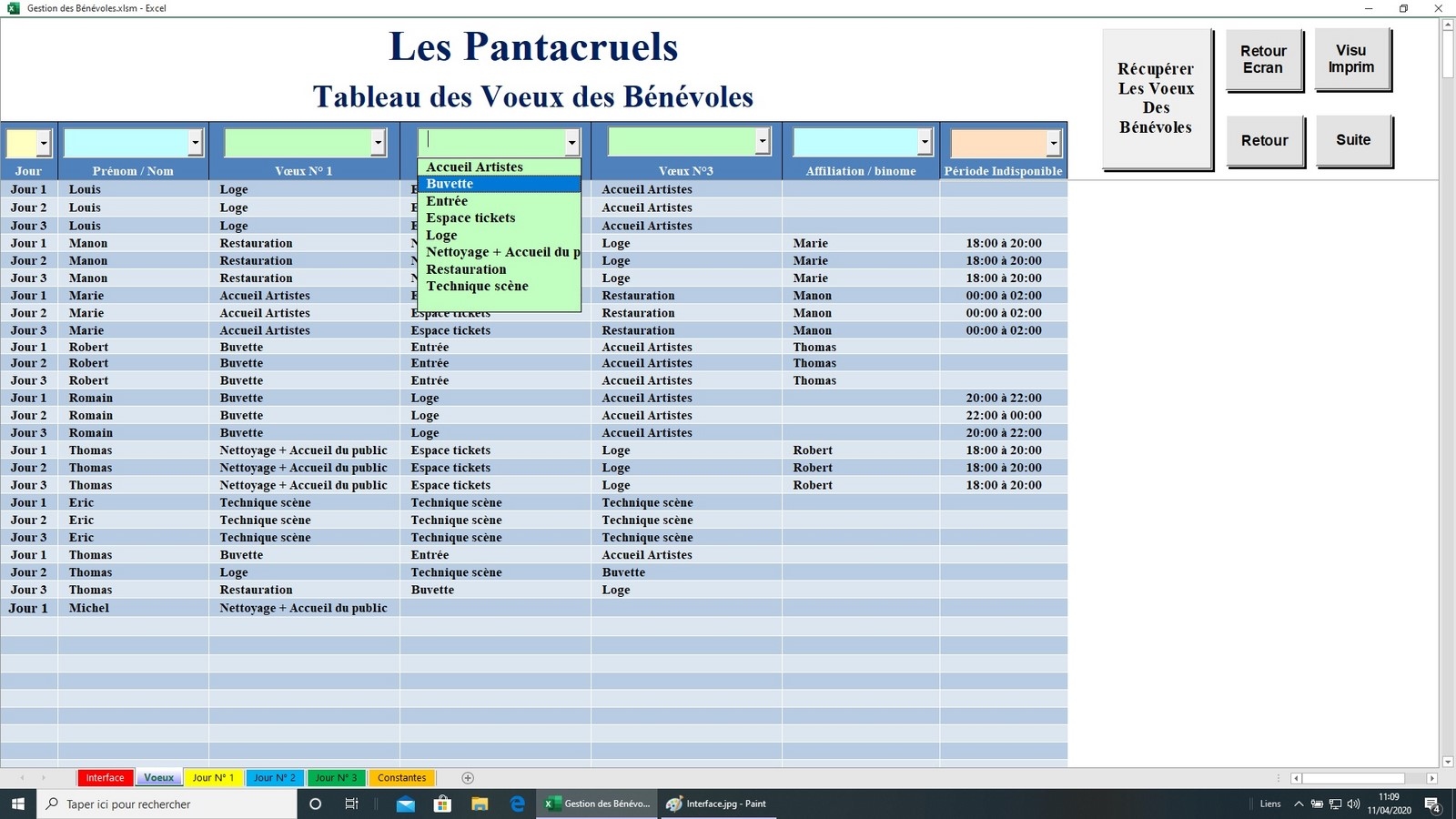Go to the Constantes sheet tab
1456x819 pixels.
point(402,778)
